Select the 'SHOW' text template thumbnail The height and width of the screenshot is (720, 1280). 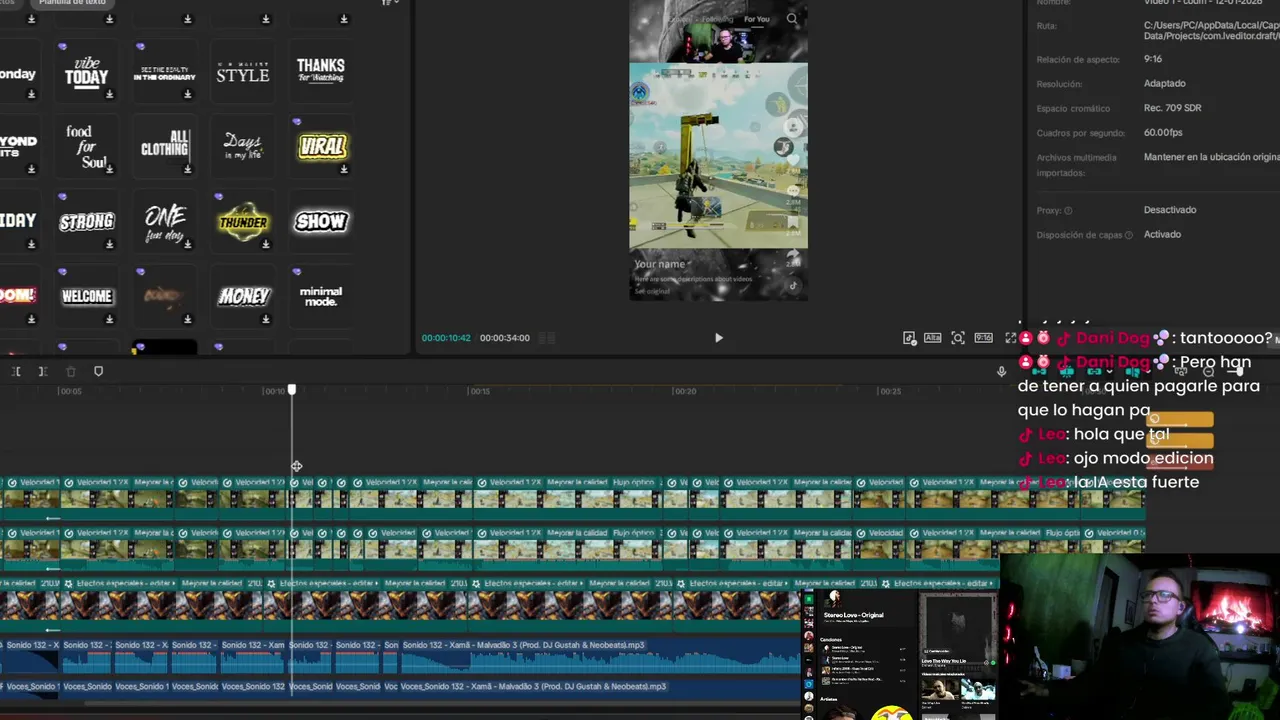tap(320, 221)
